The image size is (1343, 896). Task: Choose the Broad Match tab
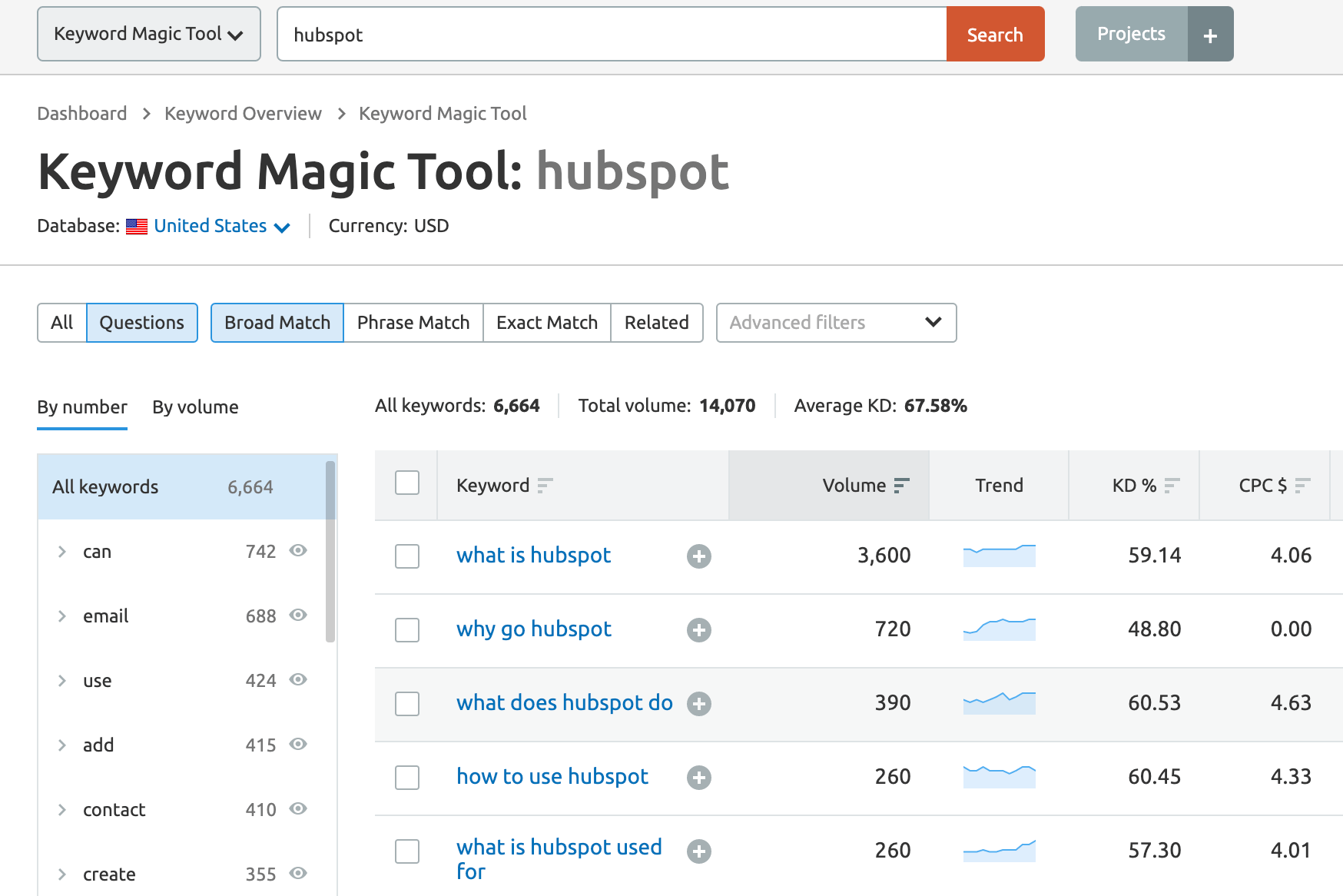(x=277, y=323)
